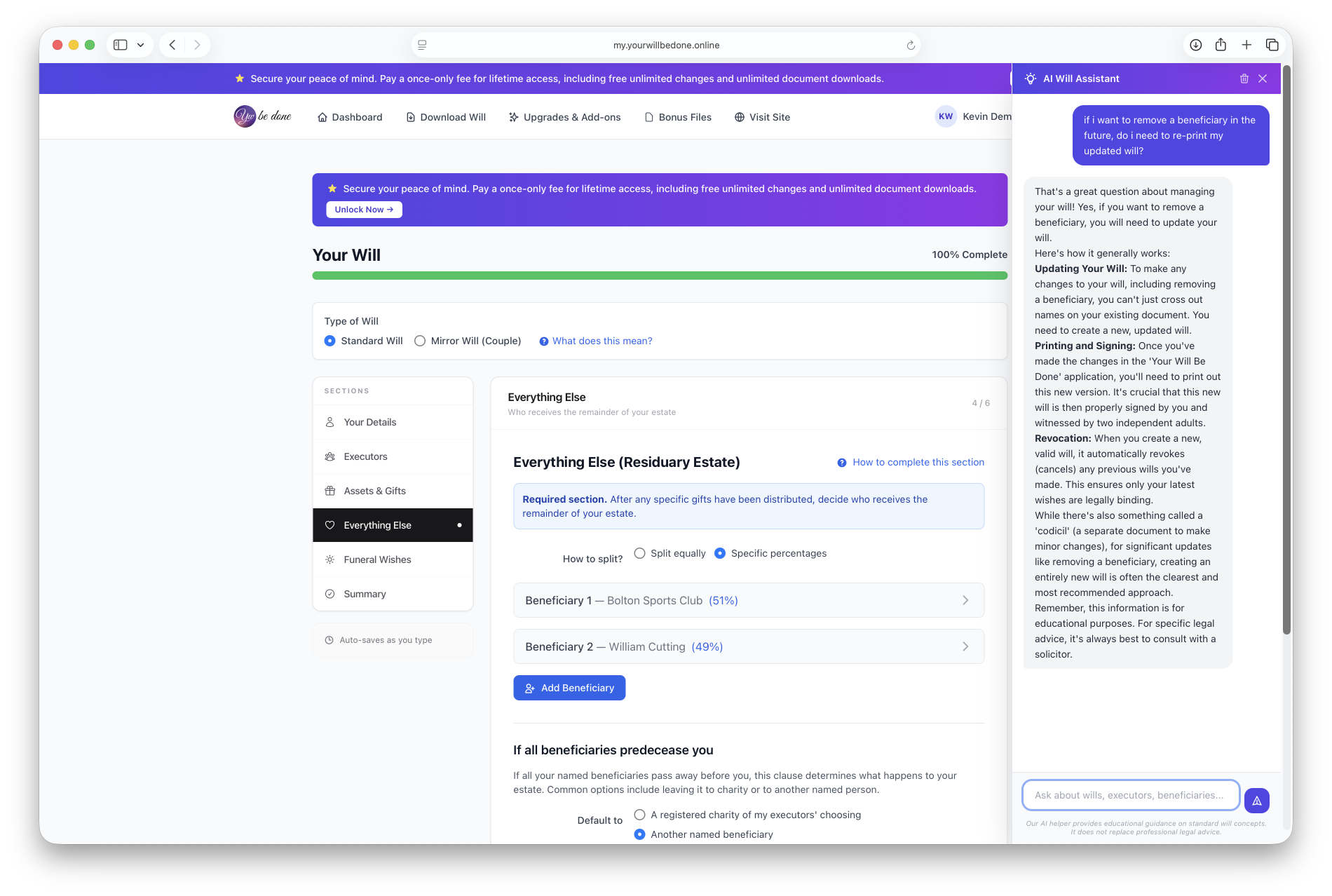Click the Kevin Dem account name

click(x=987, y=116)
